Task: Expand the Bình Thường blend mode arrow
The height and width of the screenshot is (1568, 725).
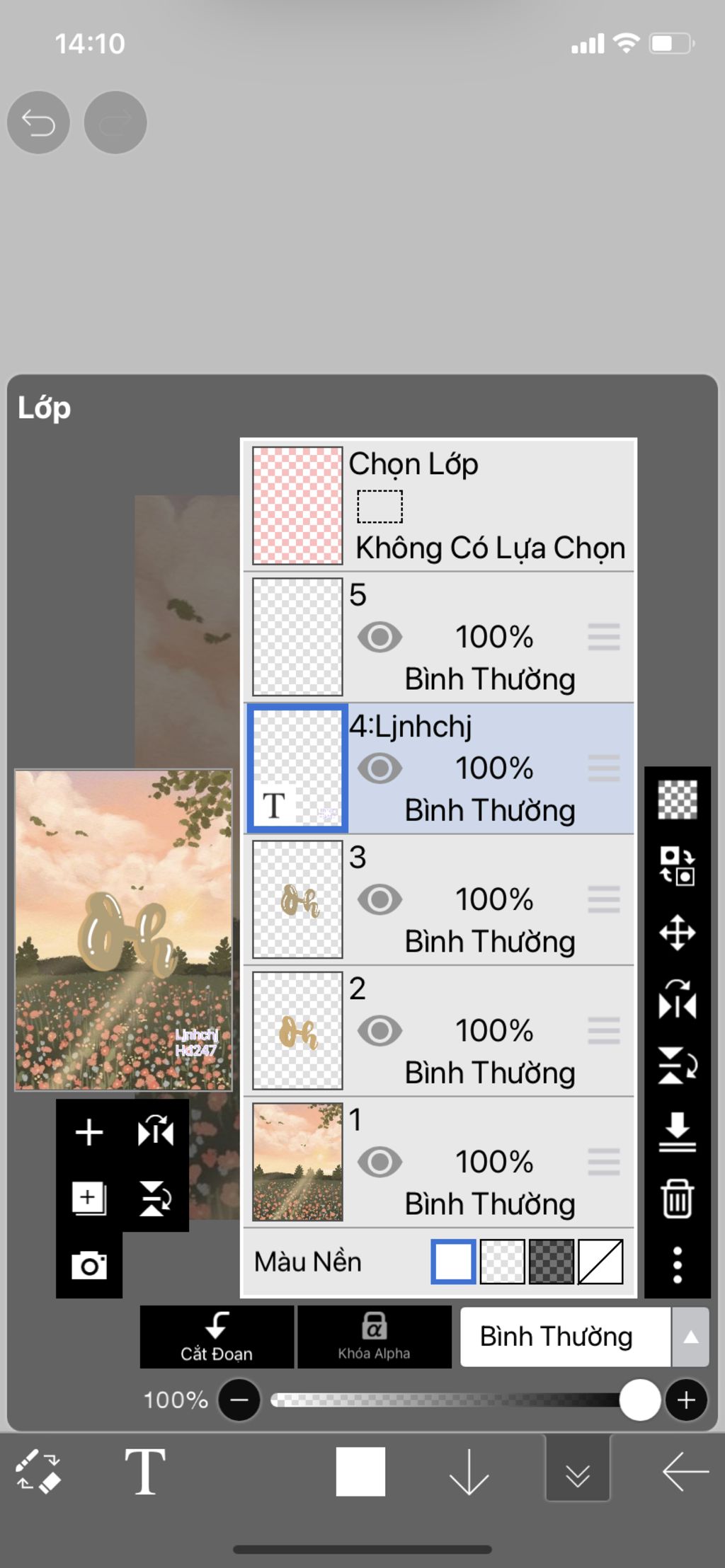Action: click(x=690, y=1337)
